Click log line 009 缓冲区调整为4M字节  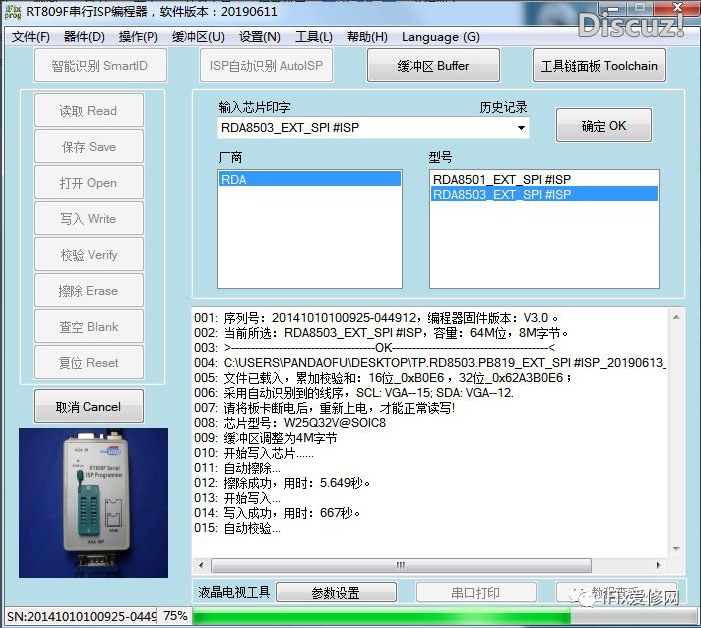point(266,438)
